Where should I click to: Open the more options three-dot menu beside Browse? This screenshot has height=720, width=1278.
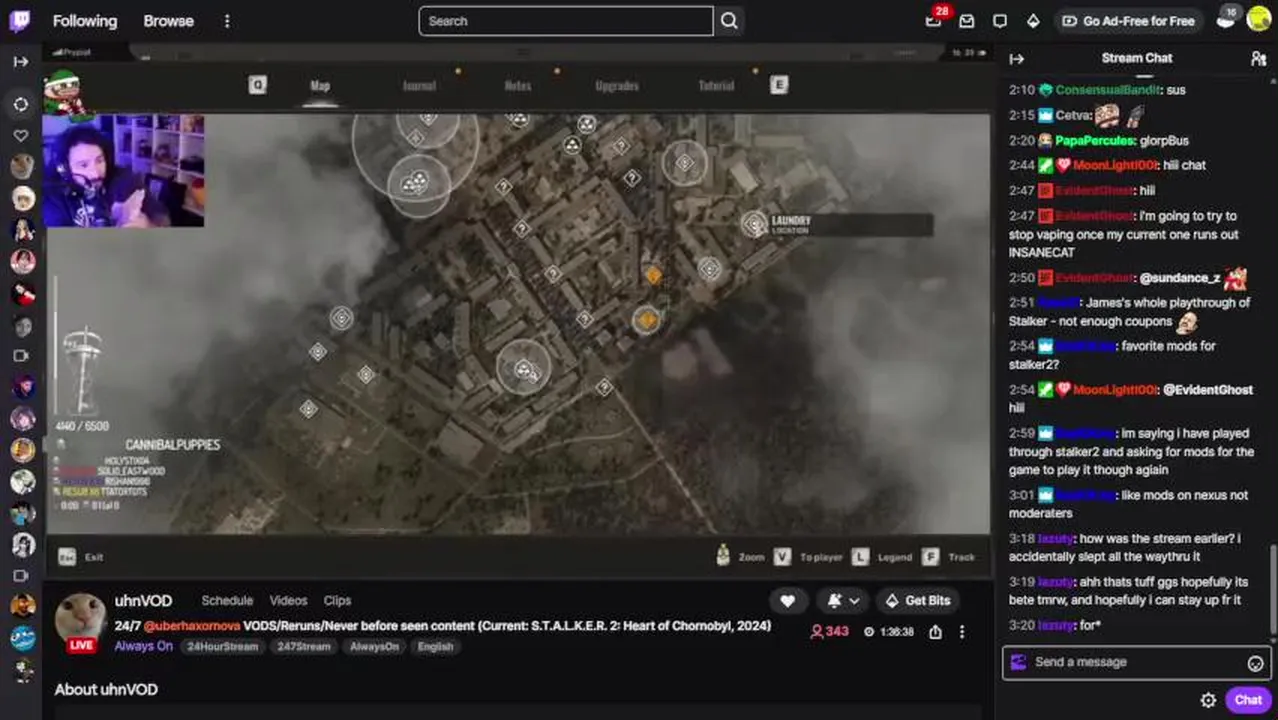click(227, 21)
